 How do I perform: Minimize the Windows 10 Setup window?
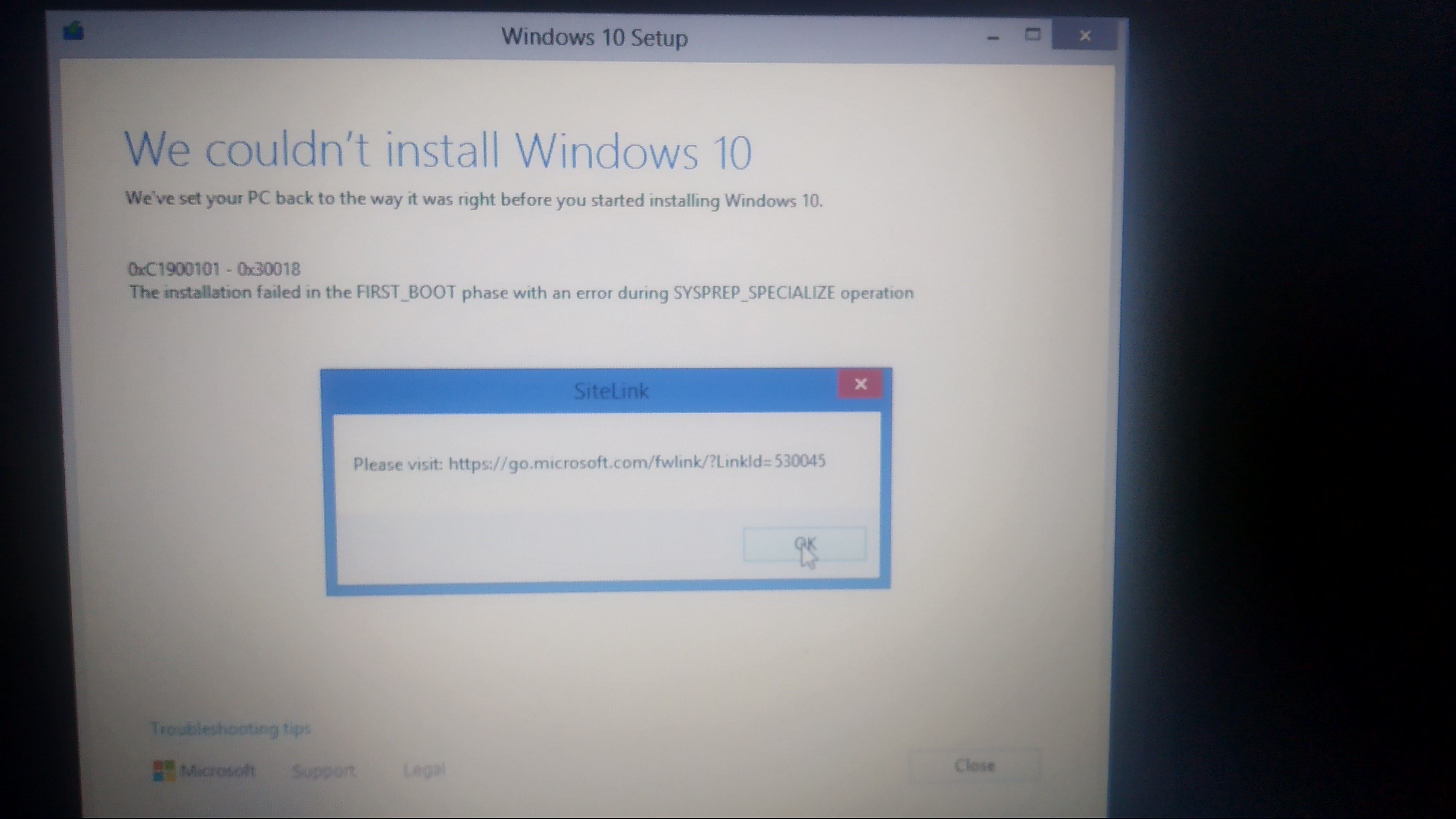coord(993,37)
